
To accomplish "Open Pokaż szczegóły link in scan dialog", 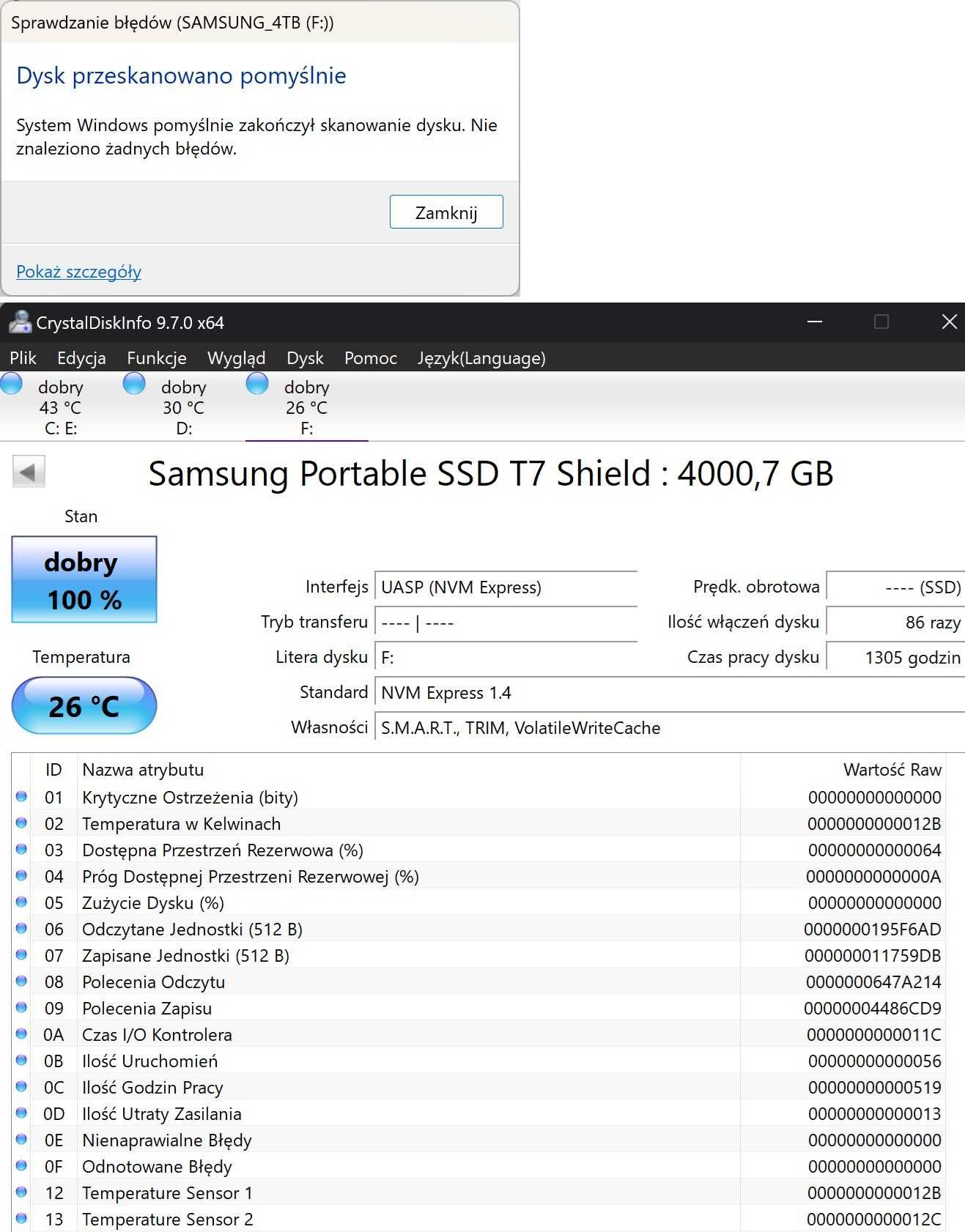I will tap(78, 272).
